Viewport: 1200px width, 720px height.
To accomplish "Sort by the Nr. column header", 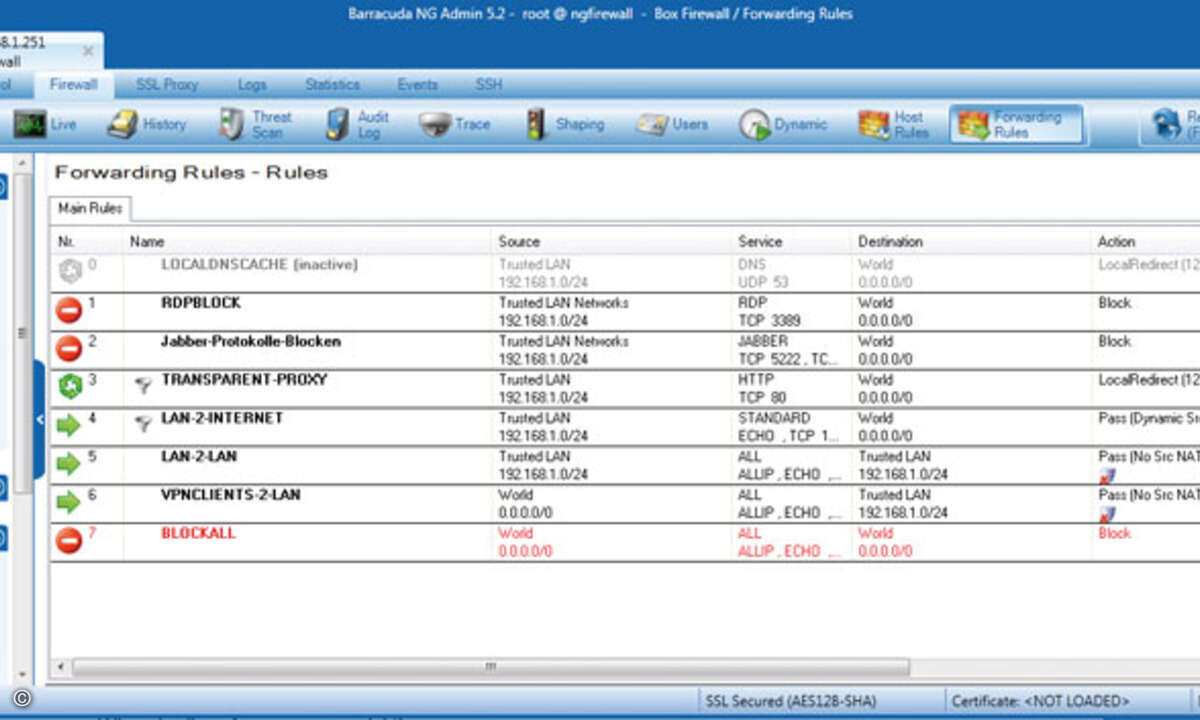I will (86, 241).
